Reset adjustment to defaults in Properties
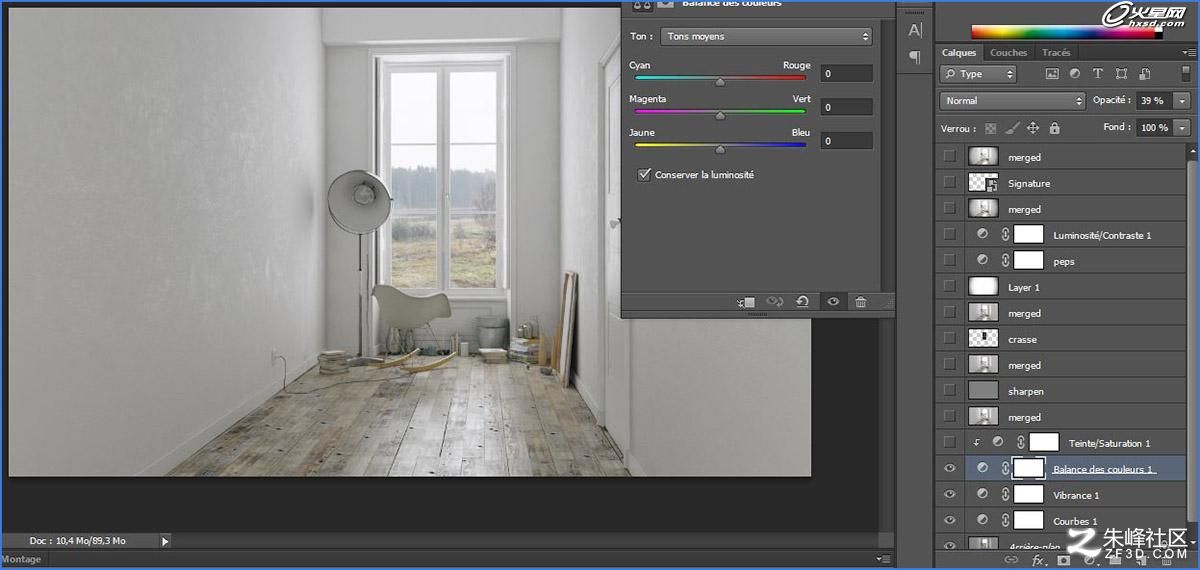 point(802,302)
